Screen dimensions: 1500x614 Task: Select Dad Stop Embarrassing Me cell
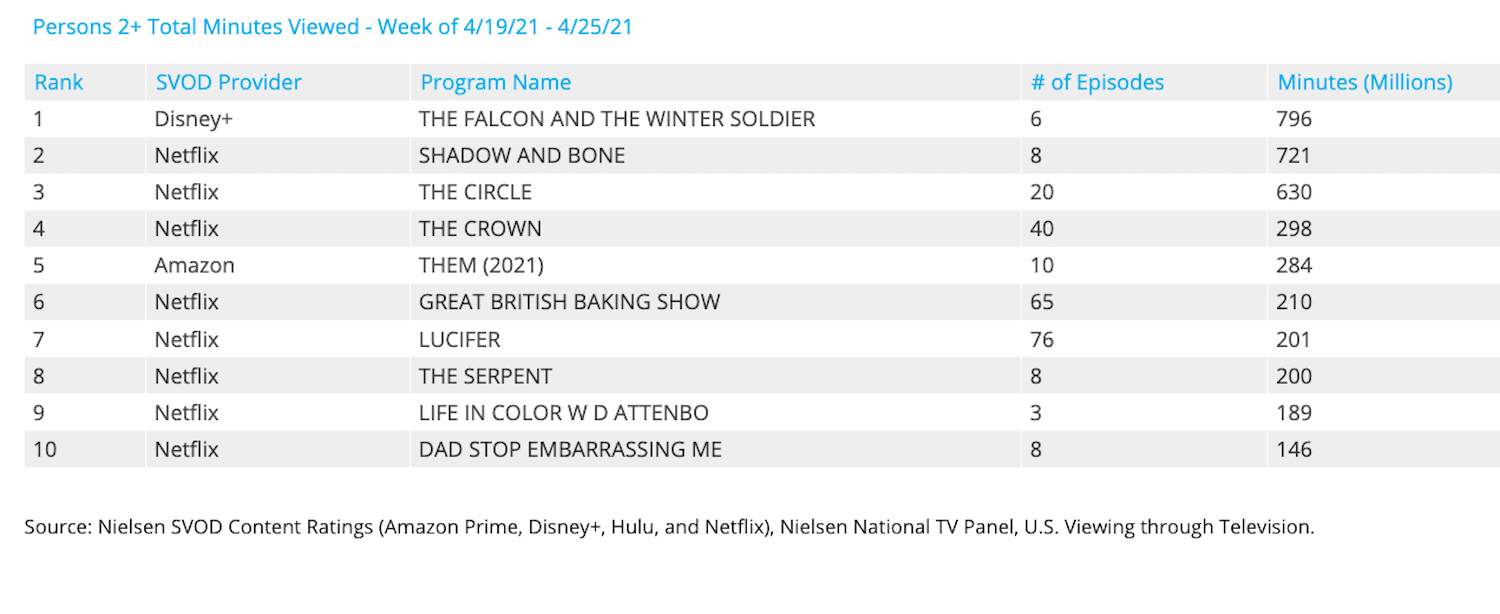point(570,450)
